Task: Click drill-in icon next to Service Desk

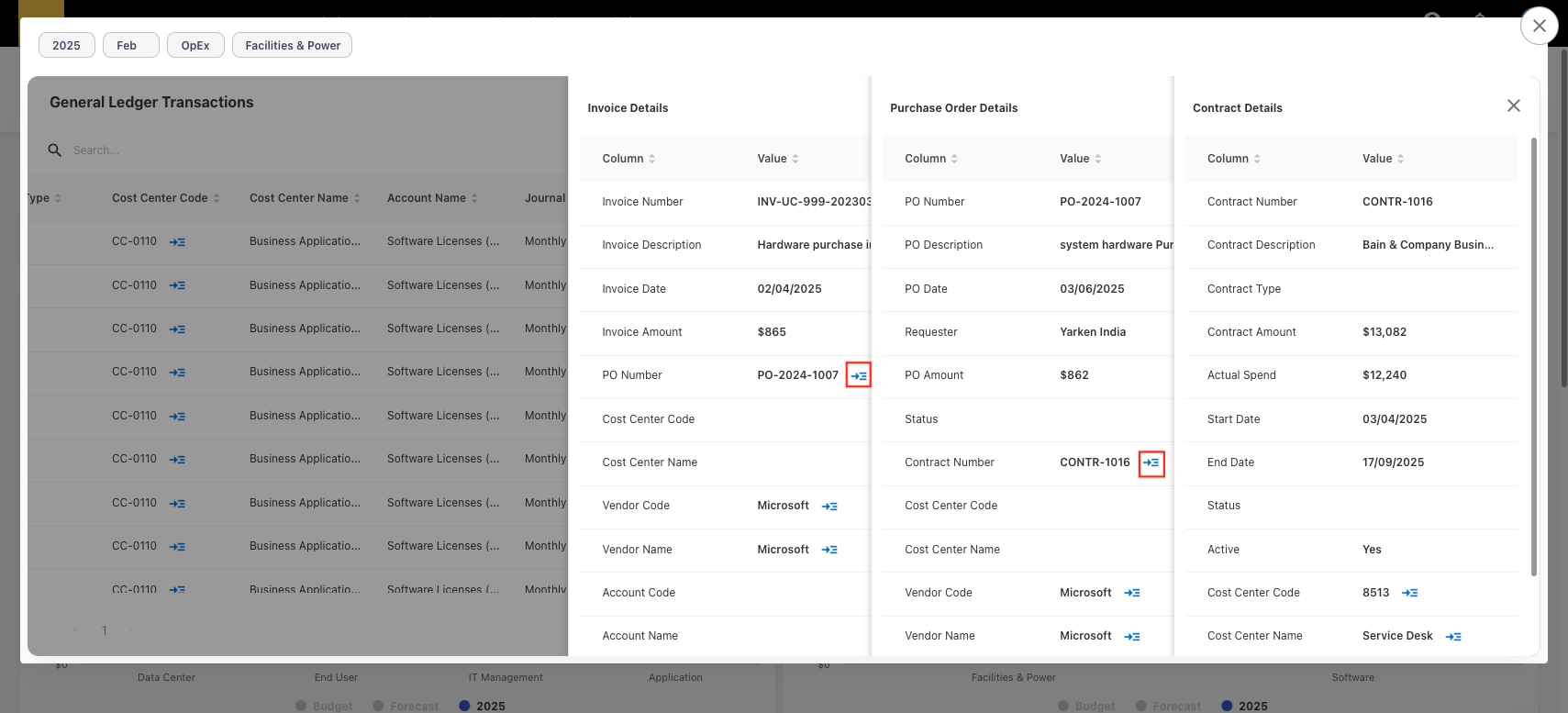Action: coord(1453,636)
